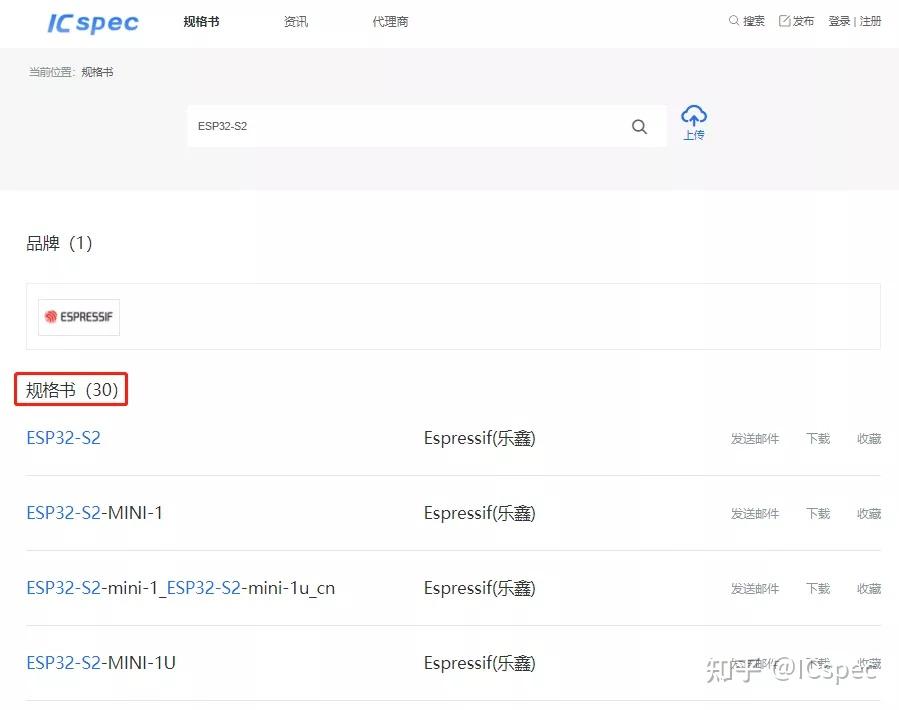Open the ESP32-S2 datasheet link
The image size is (899, 710).
coord(63,437)
